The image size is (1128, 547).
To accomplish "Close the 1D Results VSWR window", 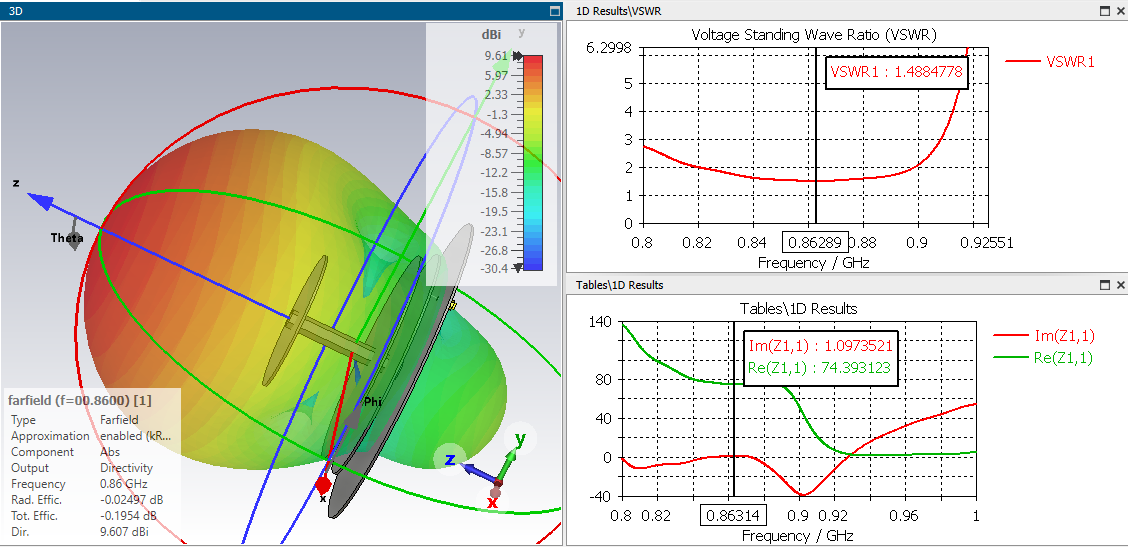I will click(x=1119, y=11).
